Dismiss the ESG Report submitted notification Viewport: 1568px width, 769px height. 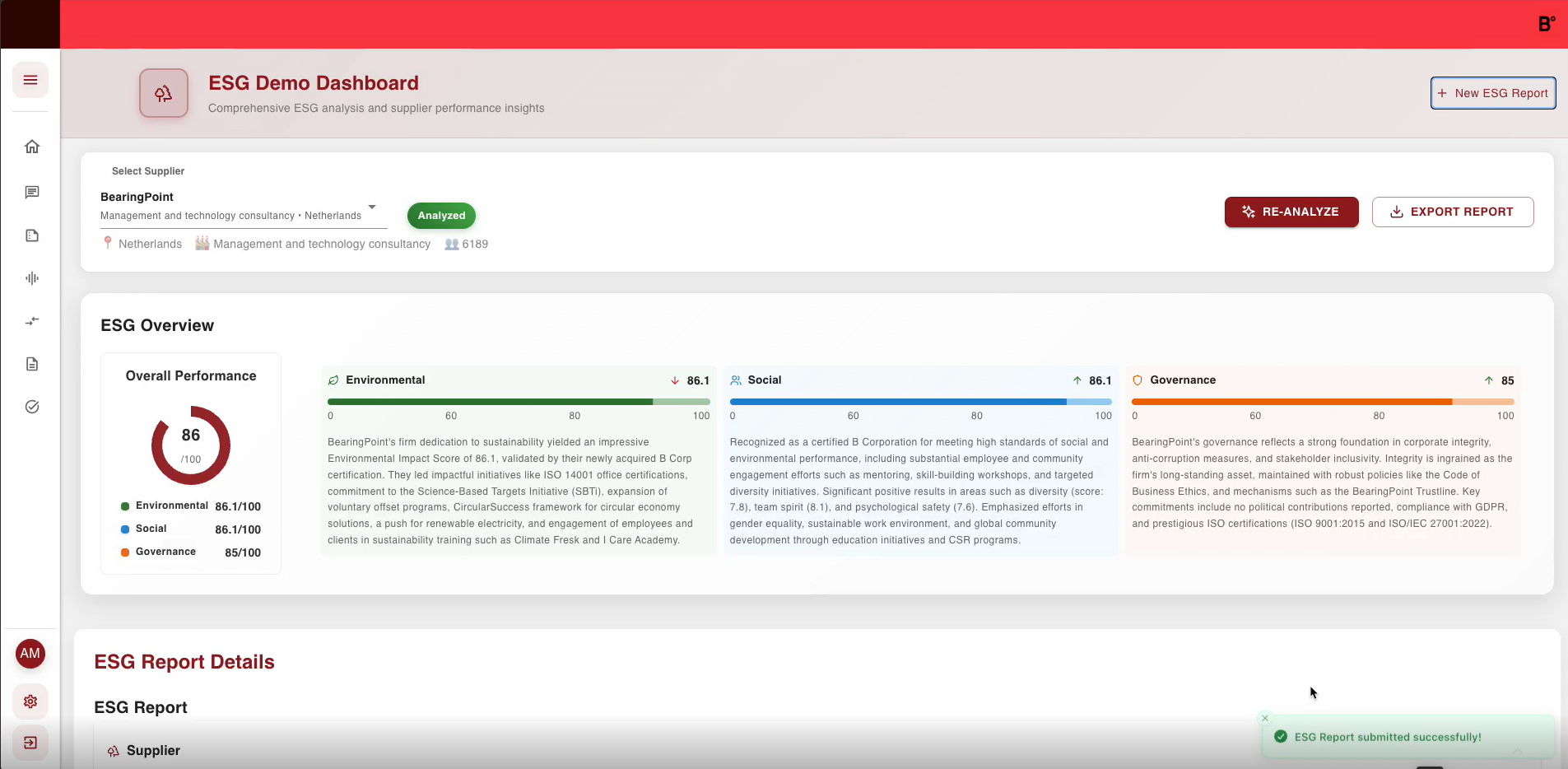click(x=1265, y=718)
